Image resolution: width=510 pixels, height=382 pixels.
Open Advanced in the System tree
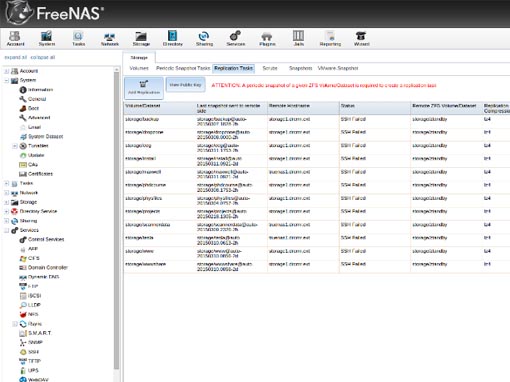click(x=35, y=118)
